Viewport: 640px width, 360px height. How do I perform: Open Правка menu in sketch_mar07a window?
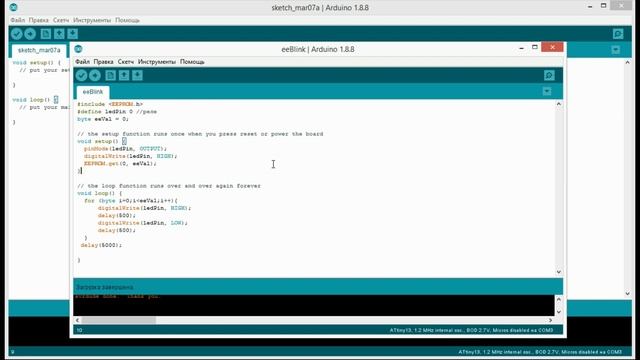pyautogui.click(x=39, y=20)
